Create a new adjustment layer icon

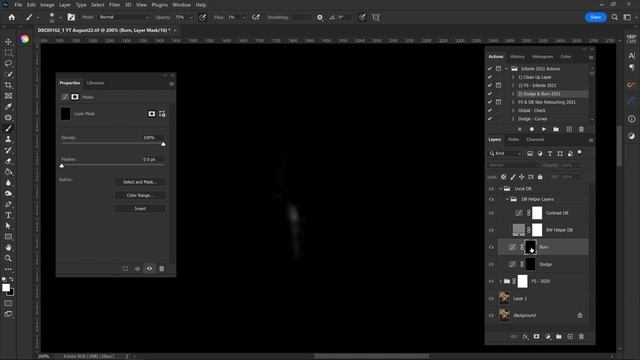(x=548, y=336)
